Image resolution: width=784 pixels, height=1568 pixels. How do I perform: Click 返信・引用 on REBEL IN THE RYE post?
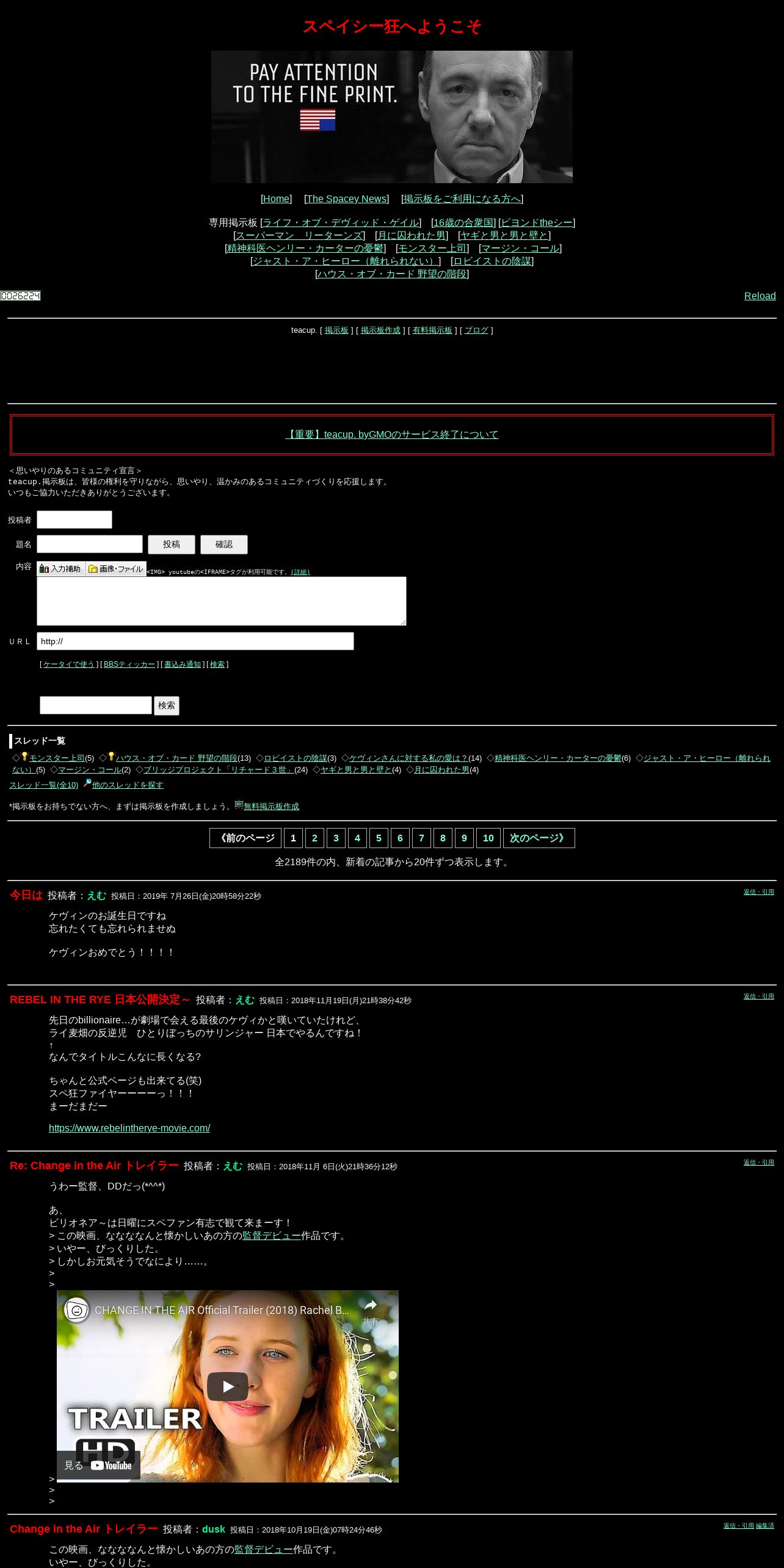(x=759, y=996)
